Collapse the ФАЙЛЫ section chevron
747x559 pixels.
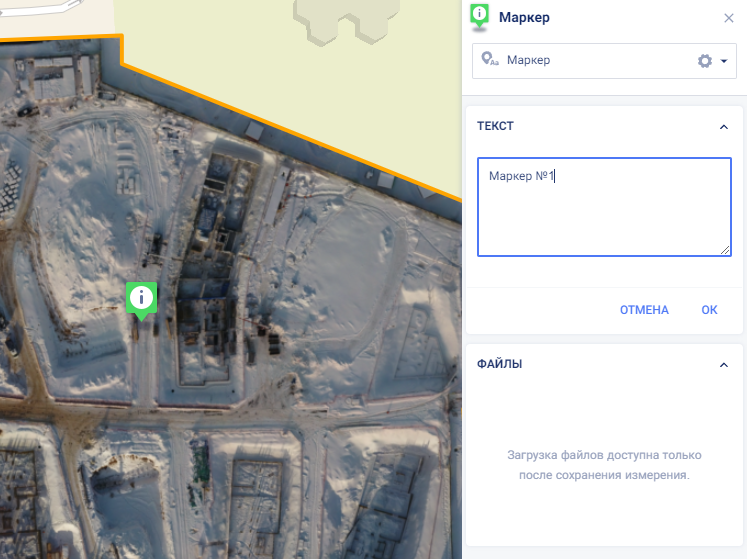[724, 365]
